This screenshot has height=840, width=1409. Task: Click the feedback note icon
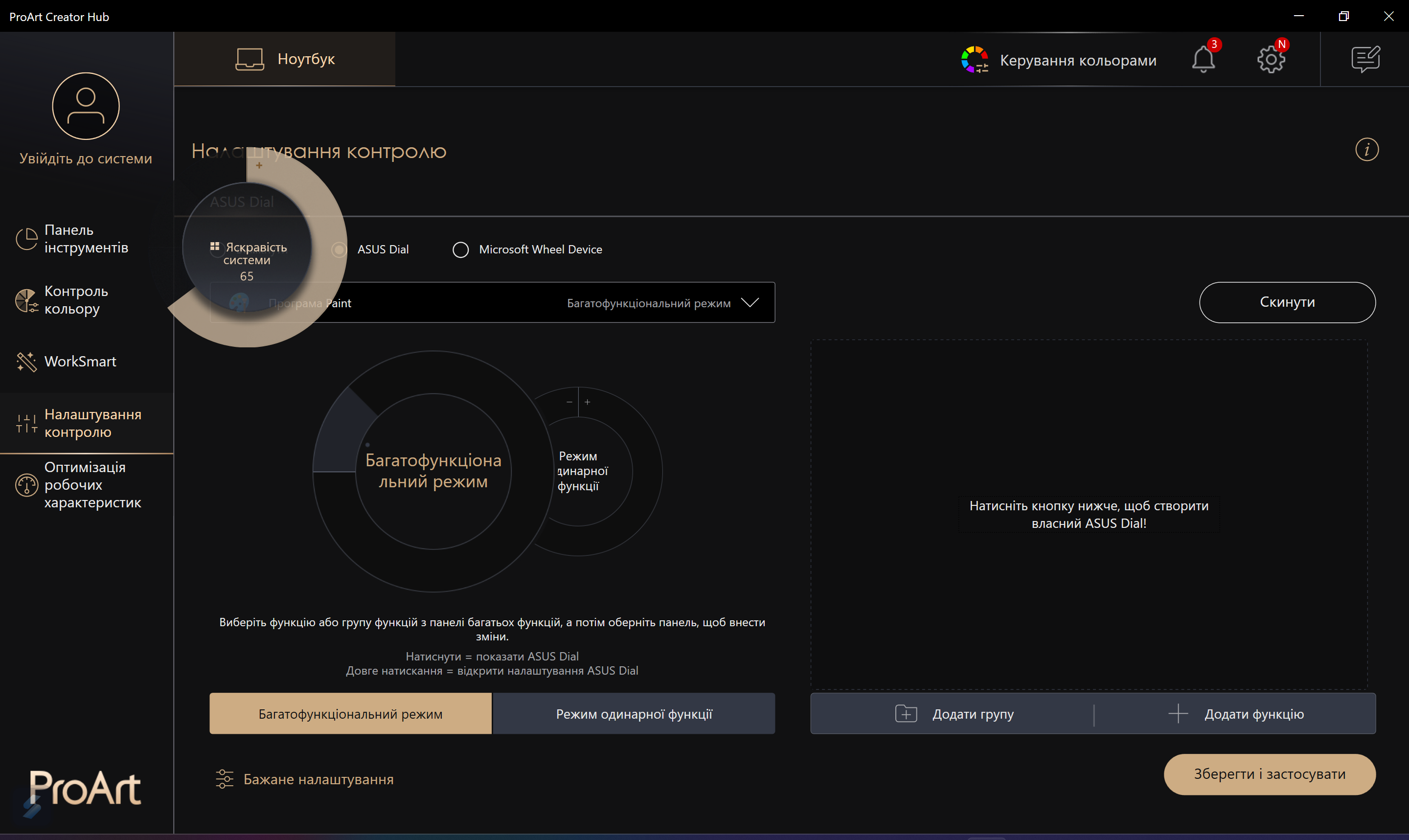[1365, 59]
